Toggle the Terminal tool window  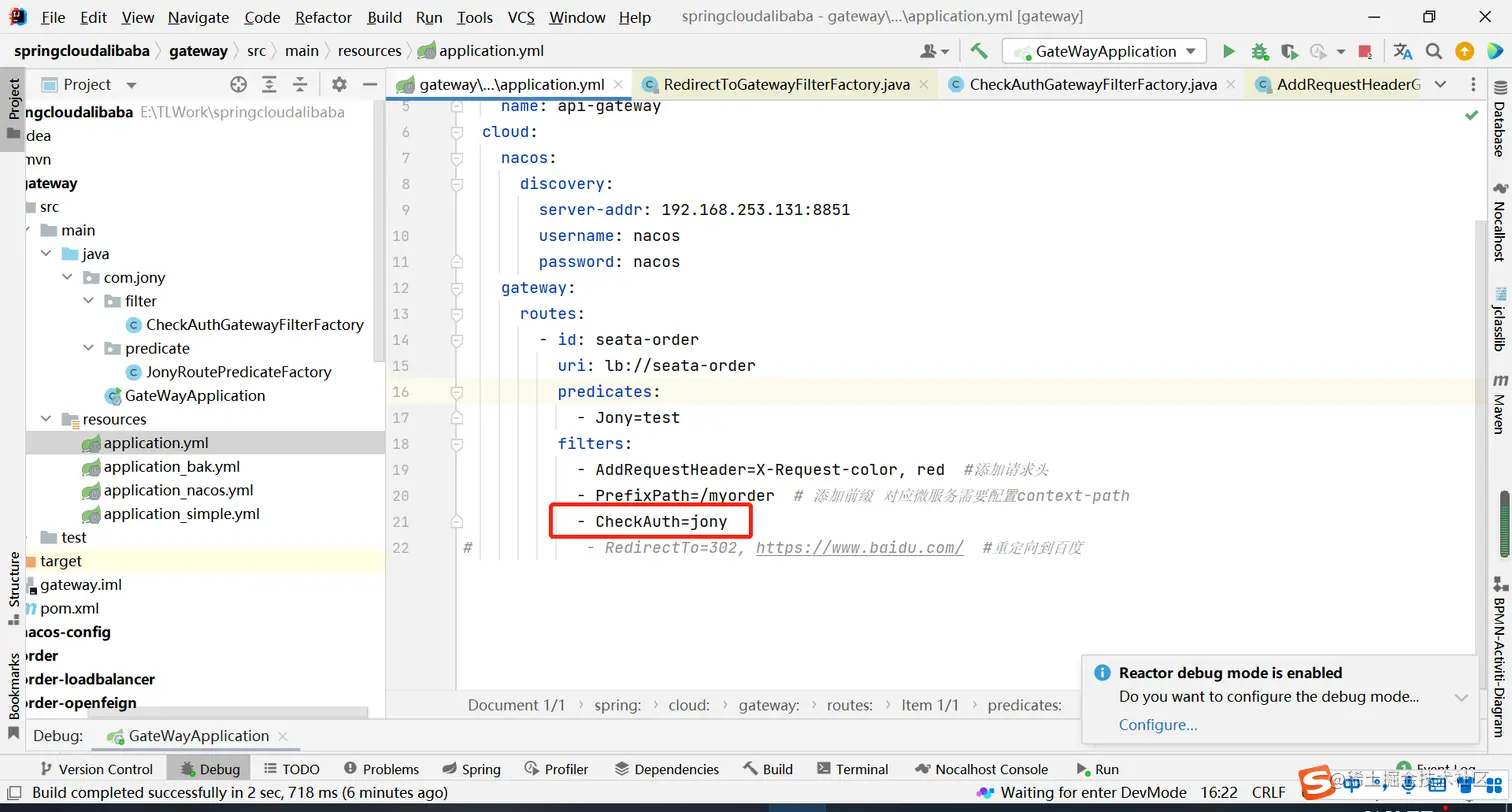click(x=852, y=769)
